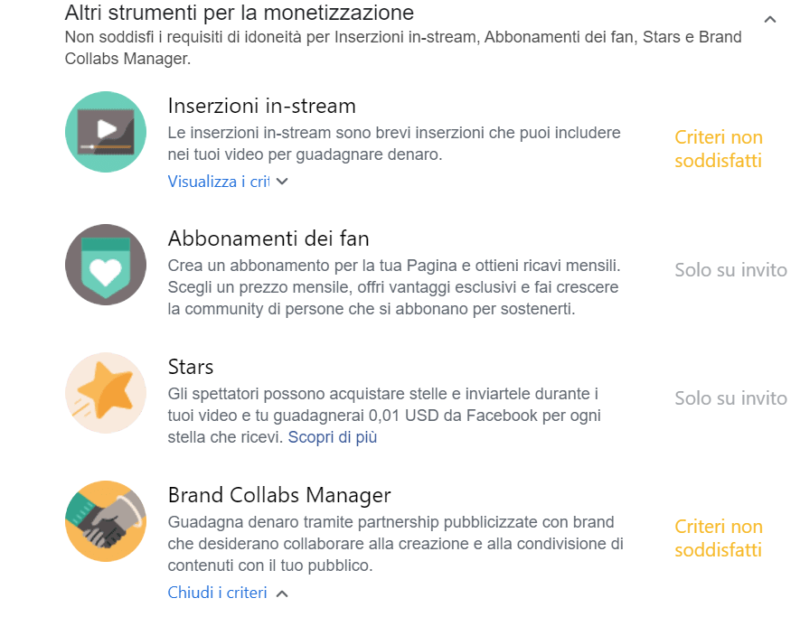Click the Chiudi i criteri link

[217, 592]
